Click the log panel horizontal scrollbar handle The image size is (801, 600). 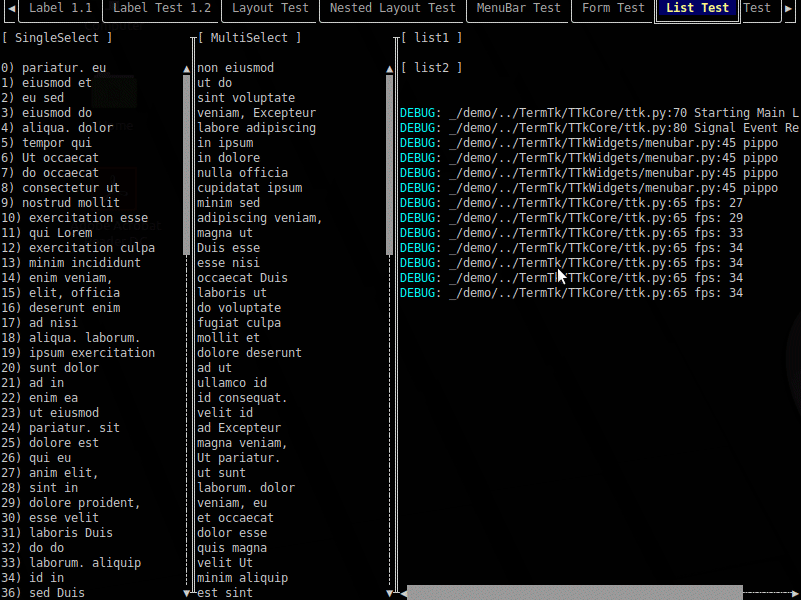coord(574,593)
